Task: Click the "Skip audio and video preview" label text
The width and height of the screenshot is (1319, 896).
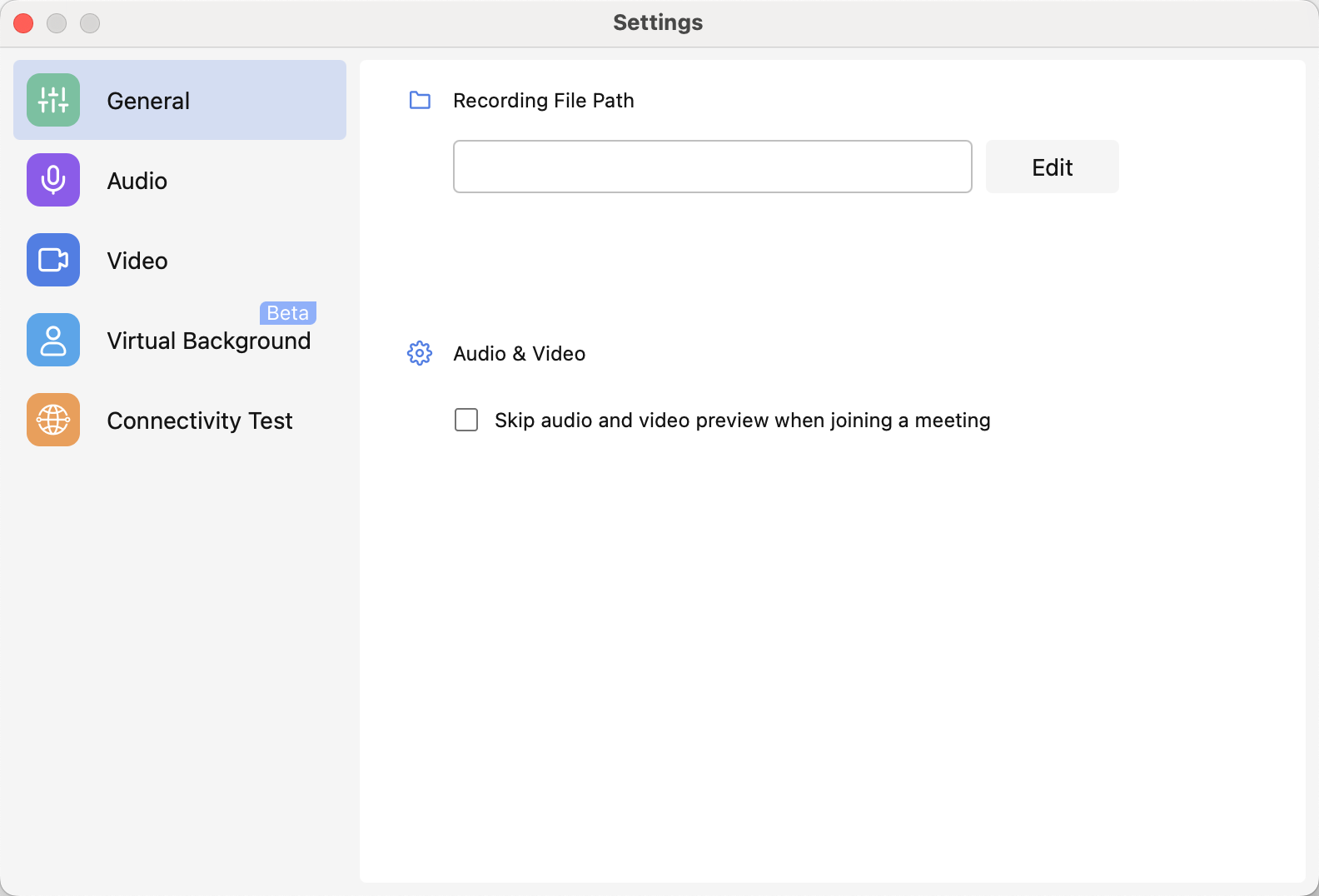Action: (742, 421)
